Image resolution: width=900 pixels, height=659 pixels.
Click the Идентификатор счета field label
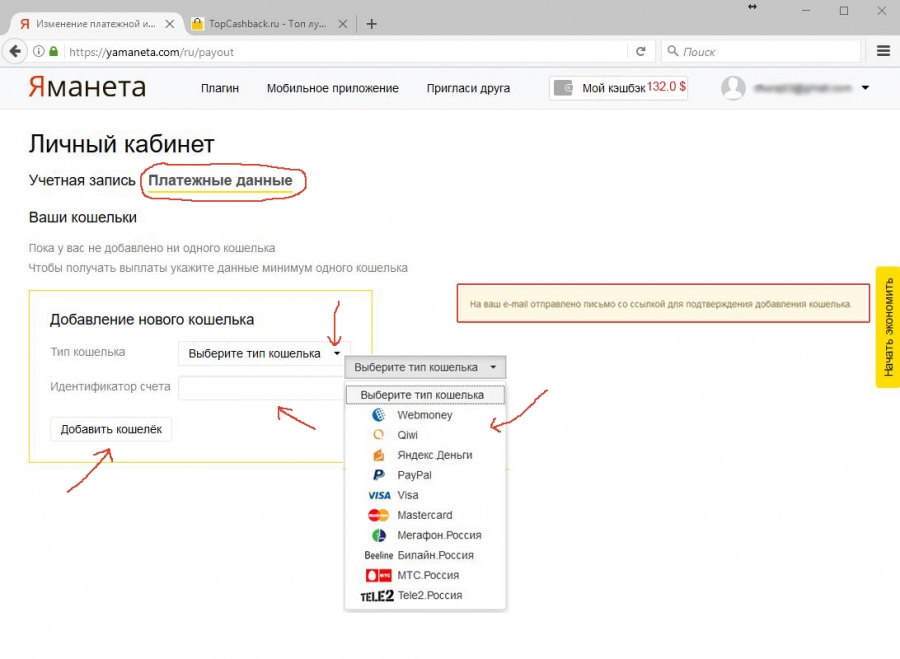(110, 387)
